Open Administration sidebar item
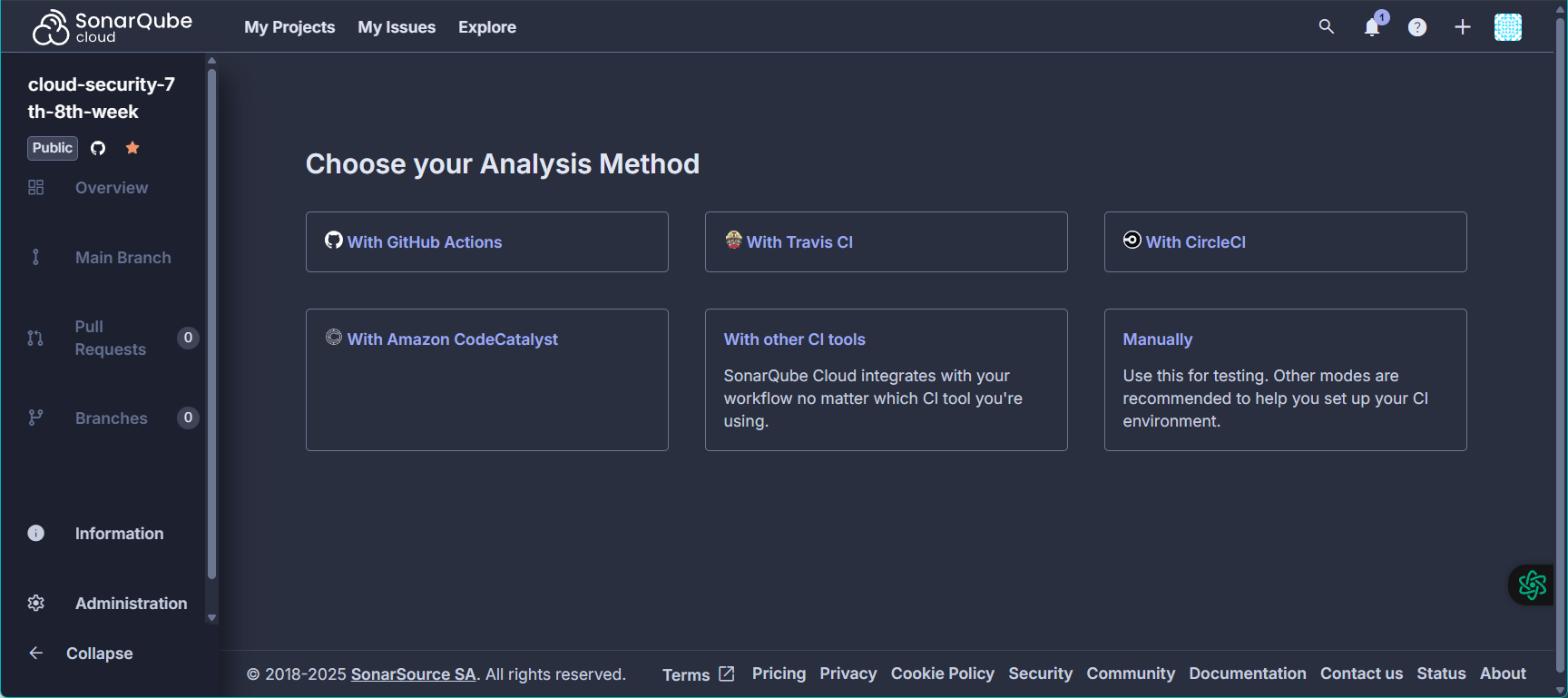Image resolution: width=1568 pixels, height=698 pixels. pos(132,604)
